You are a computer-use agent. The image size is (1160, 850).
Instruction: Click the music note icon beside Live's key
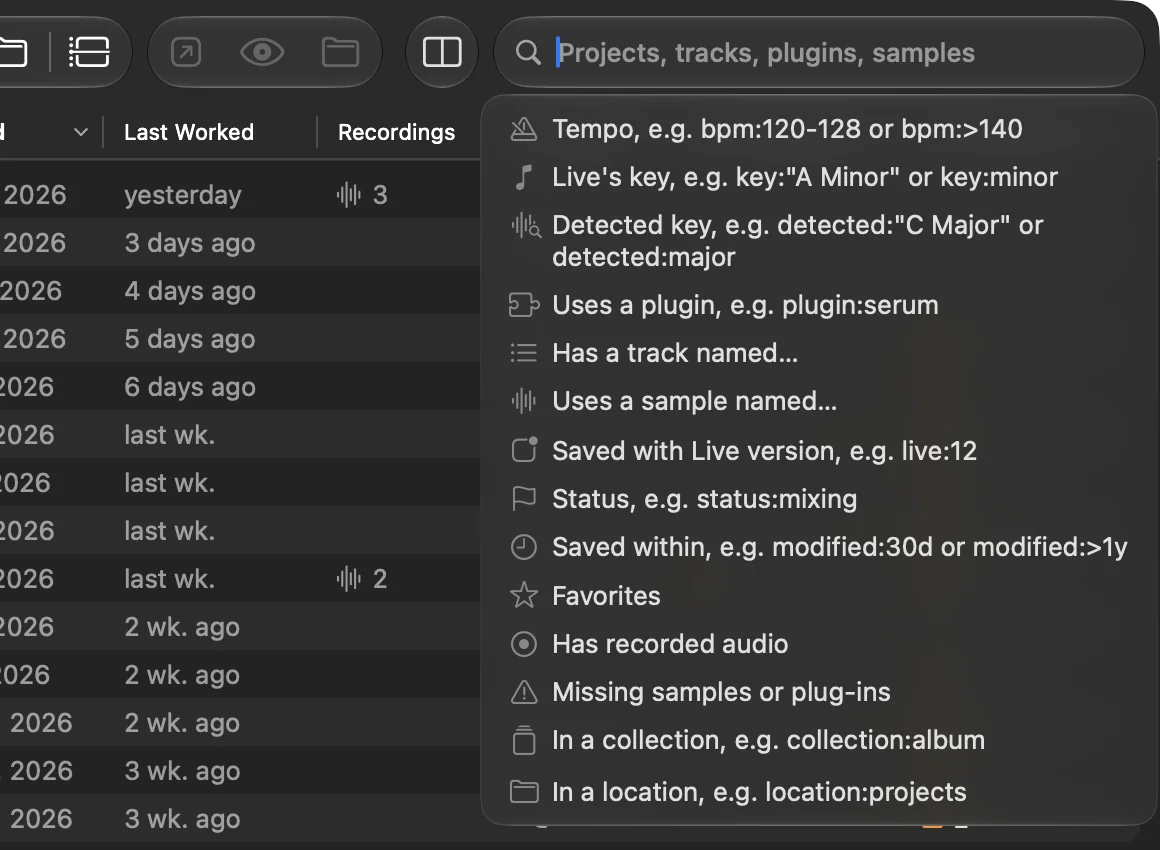pyautogui.click(x=524, y=178)
